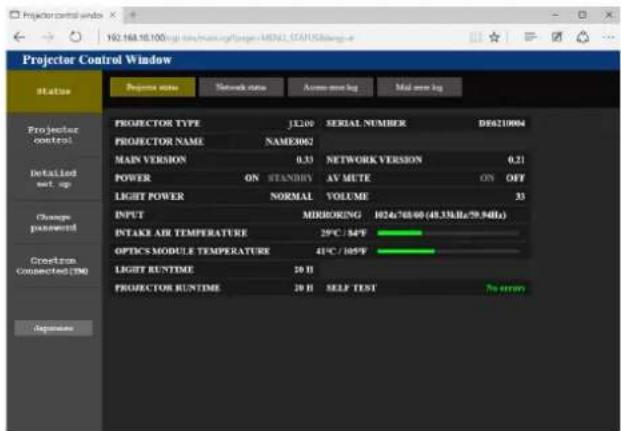
Task: Click the SERIAL NUMBER label
Action: pyautogui.click(x=366, y=123)
